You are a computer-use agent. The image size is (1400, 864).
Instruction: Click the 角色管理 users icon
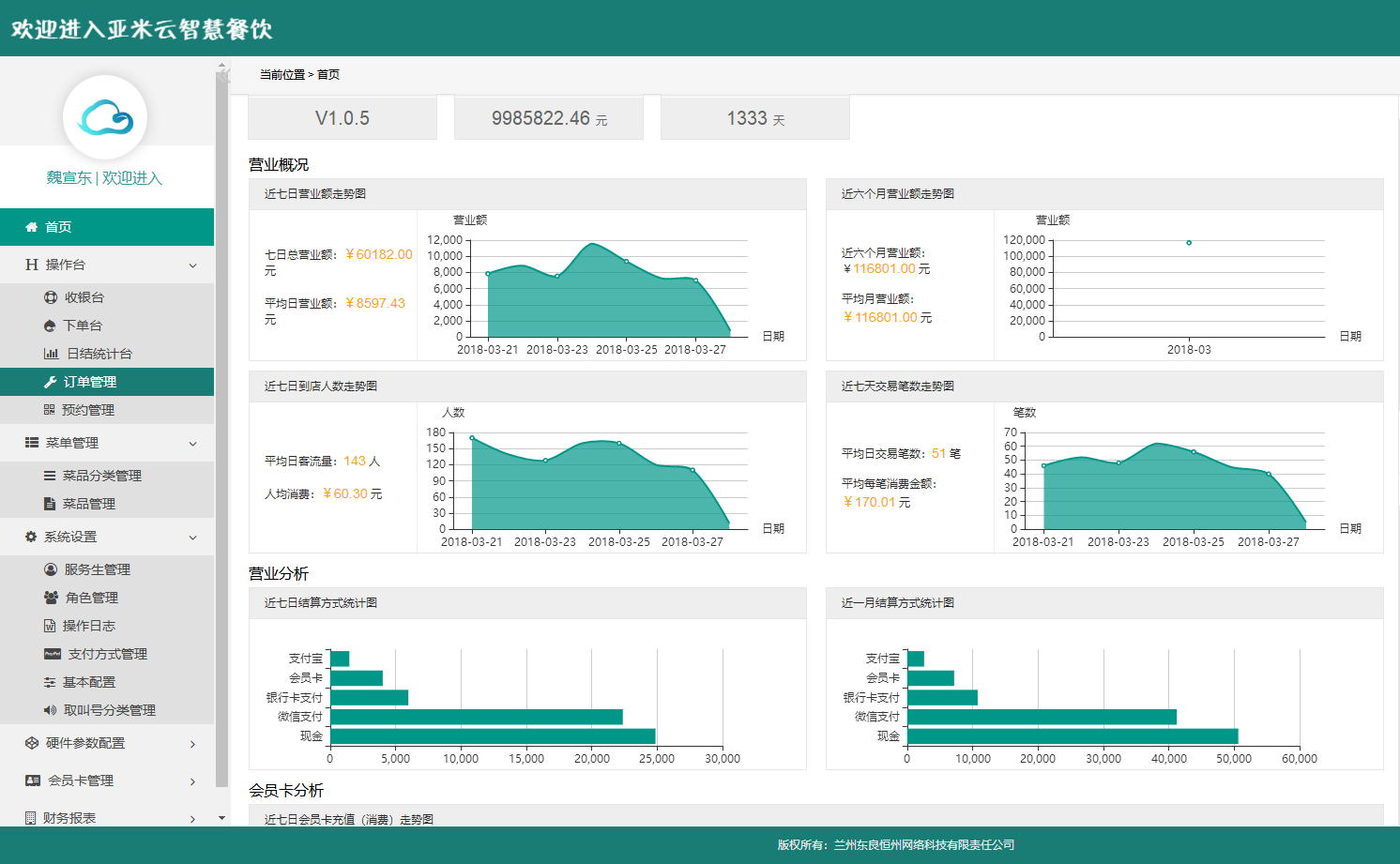point(51,598)
